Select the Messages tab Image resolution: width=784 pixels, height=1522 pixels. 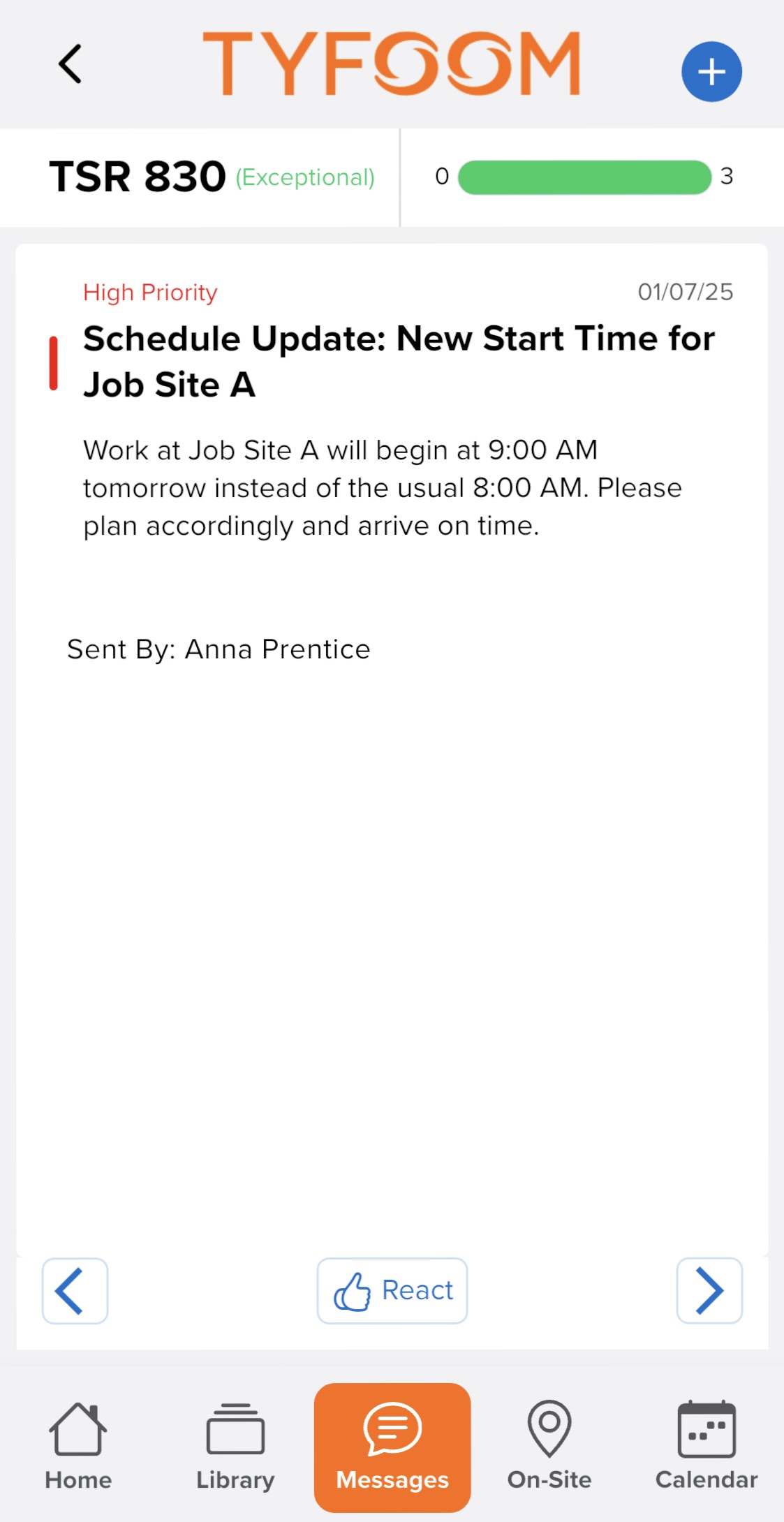[392, 1447]
